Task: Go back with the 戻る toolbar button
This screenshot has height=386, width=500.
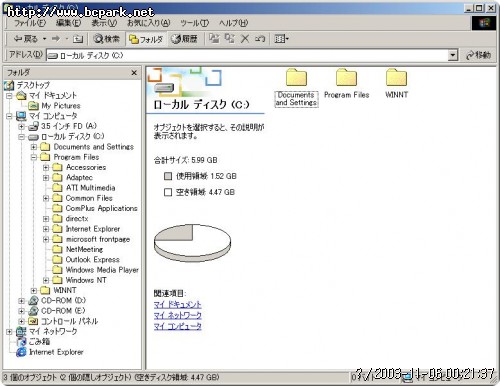Action: pyautogui.click(x=25, y=39)
